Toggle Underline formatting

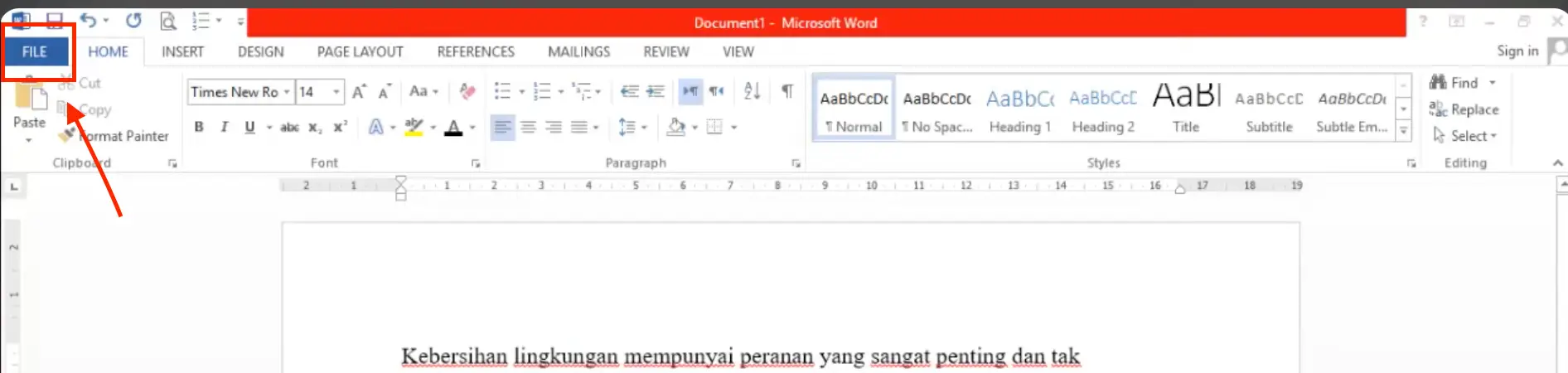(x=249, y=127)
